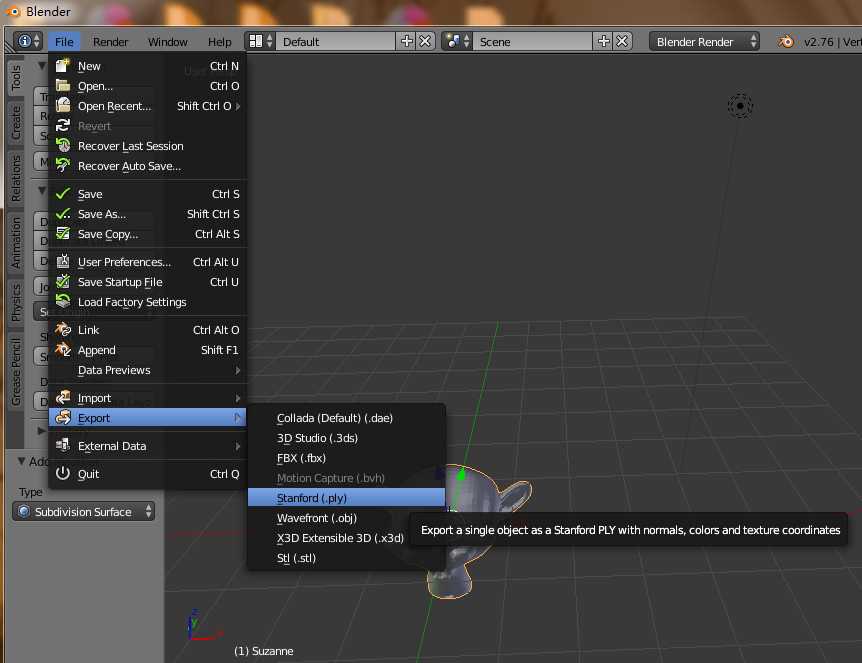Screen dimensions: 862x663
Task: Click the User Preferences icon
Action: pos(63,262)
